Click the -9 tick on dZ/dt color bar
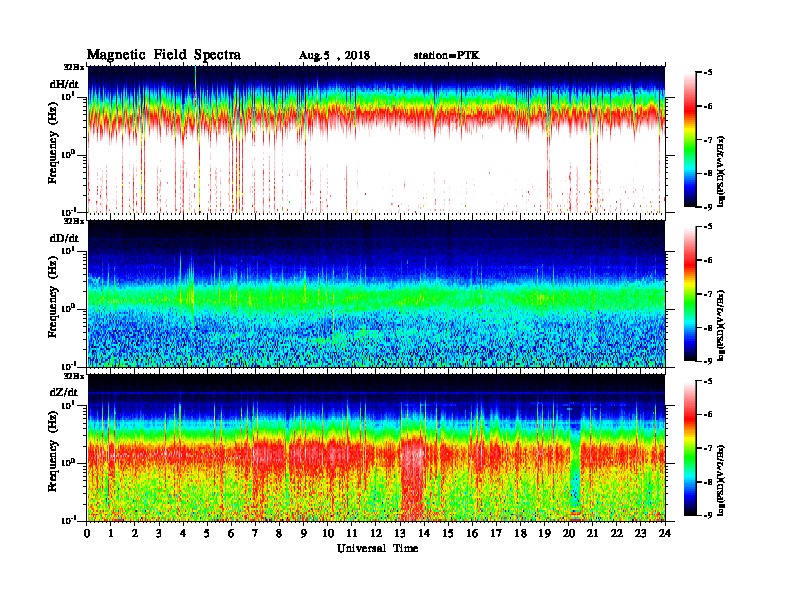792x612 pixels. [x=708, y=515]
